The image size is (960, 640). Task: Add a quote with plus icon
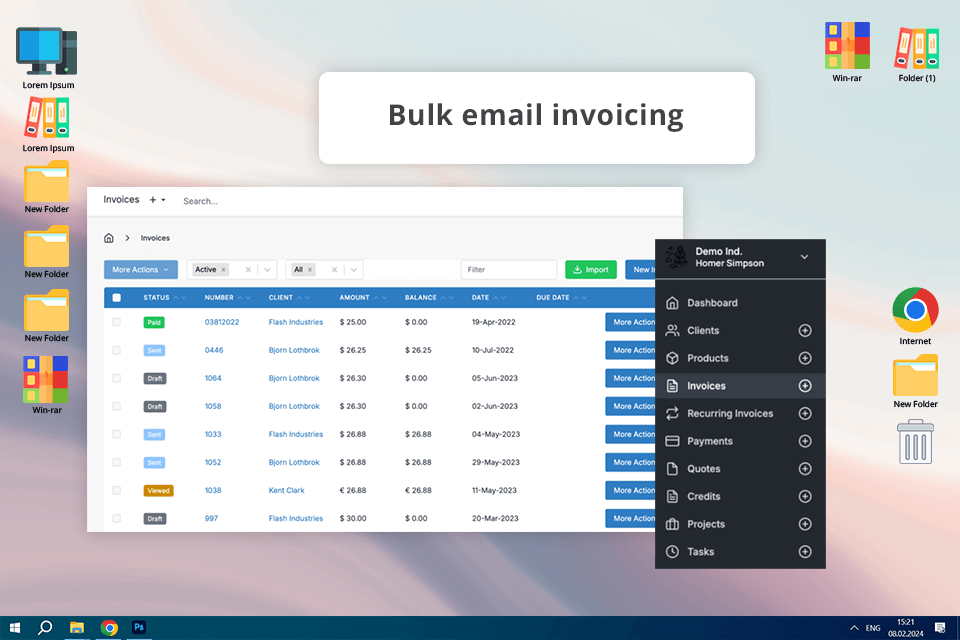click(805, 469)
